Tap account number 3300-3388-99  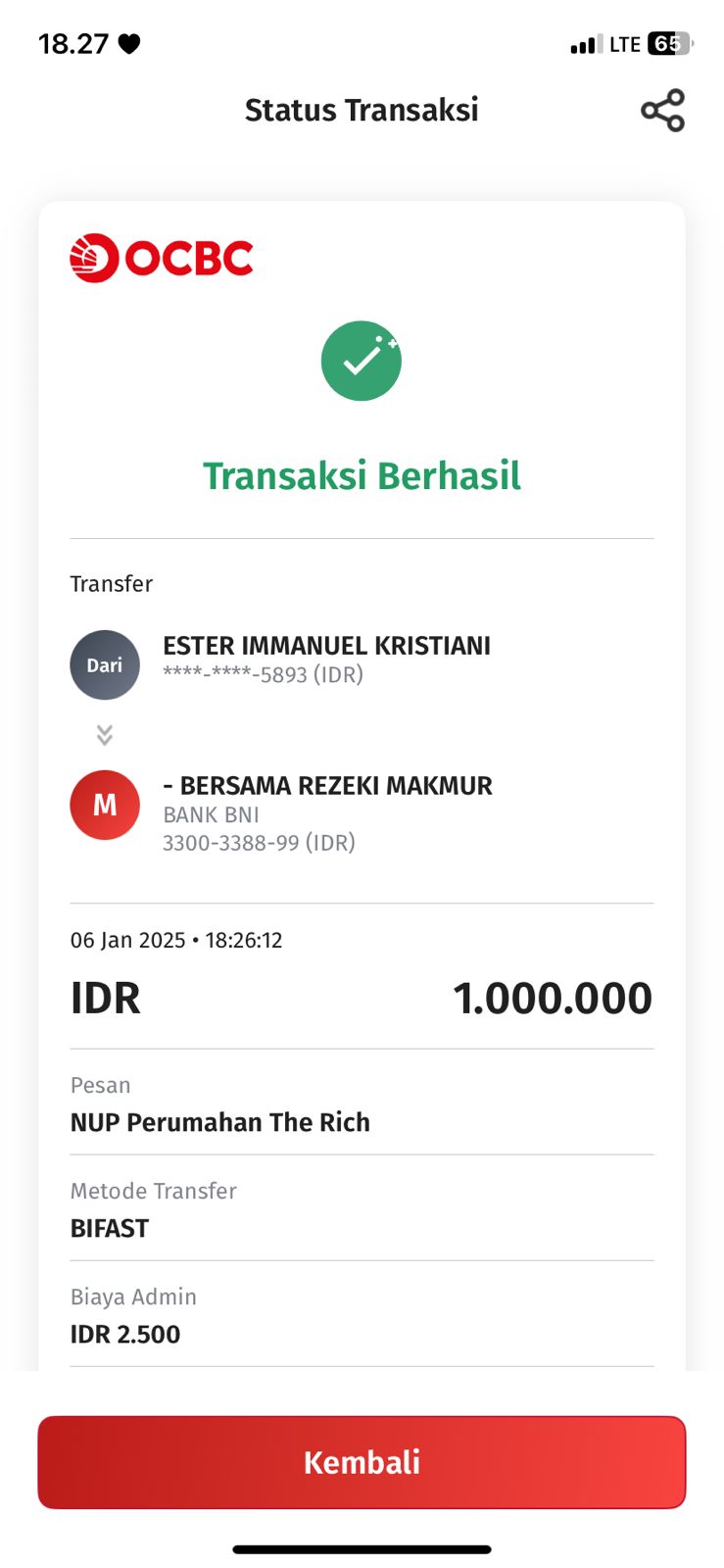tap(259, 843)
